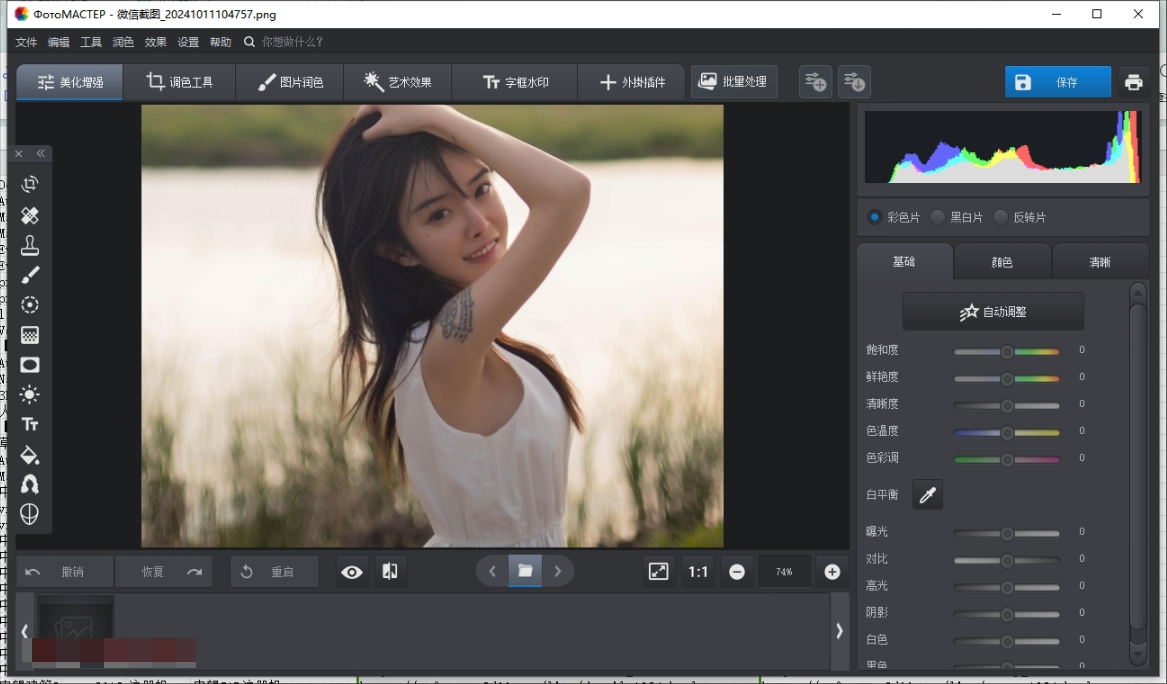This screenshot has width=1167, height=684.
Task: Select the crop and rotate tool icon
Action: tap(30, 184)
